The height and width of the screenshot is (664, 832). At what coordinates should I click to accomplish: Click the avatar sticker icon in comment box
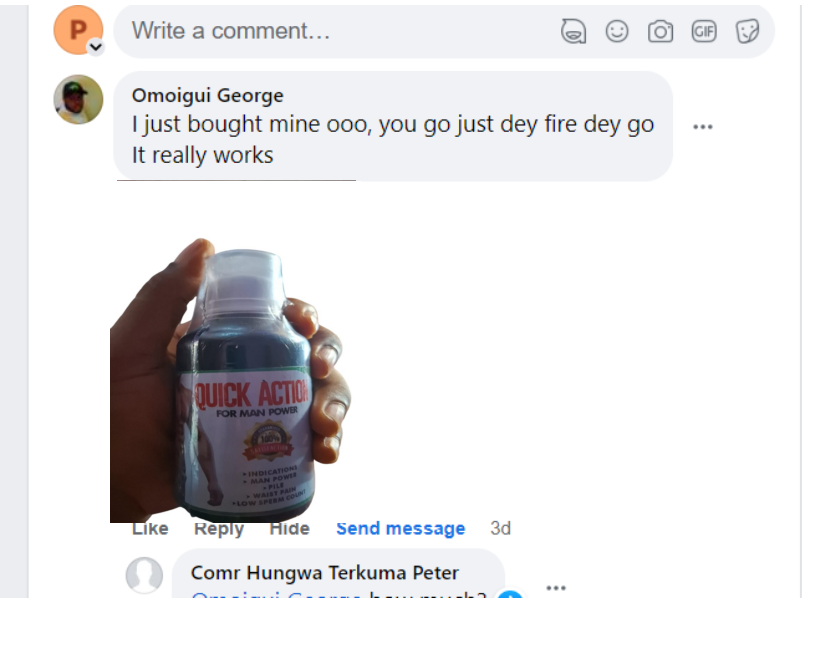(573, 32)
